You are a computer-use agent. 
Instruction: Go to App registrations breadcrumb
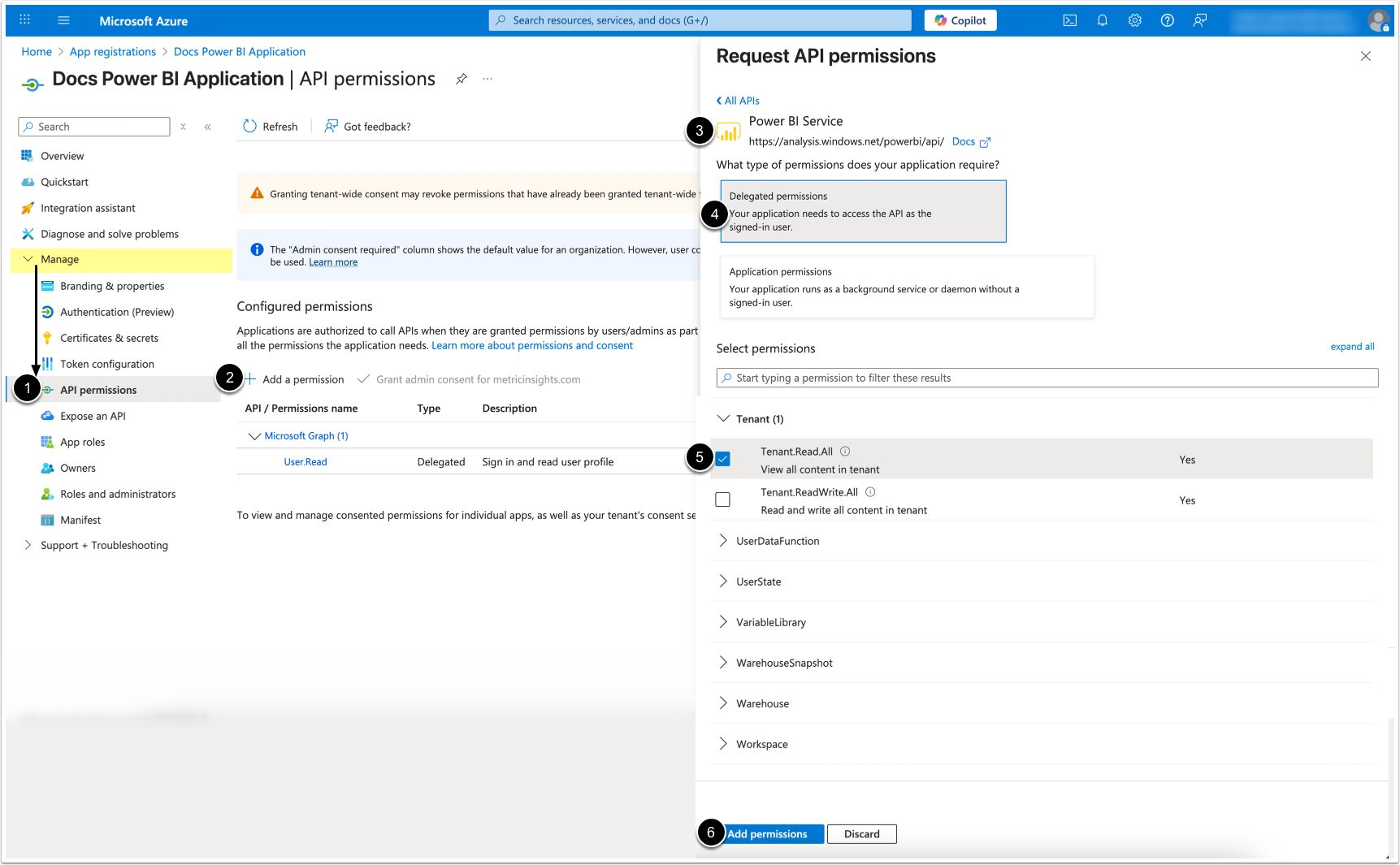(x=113, y=52)
